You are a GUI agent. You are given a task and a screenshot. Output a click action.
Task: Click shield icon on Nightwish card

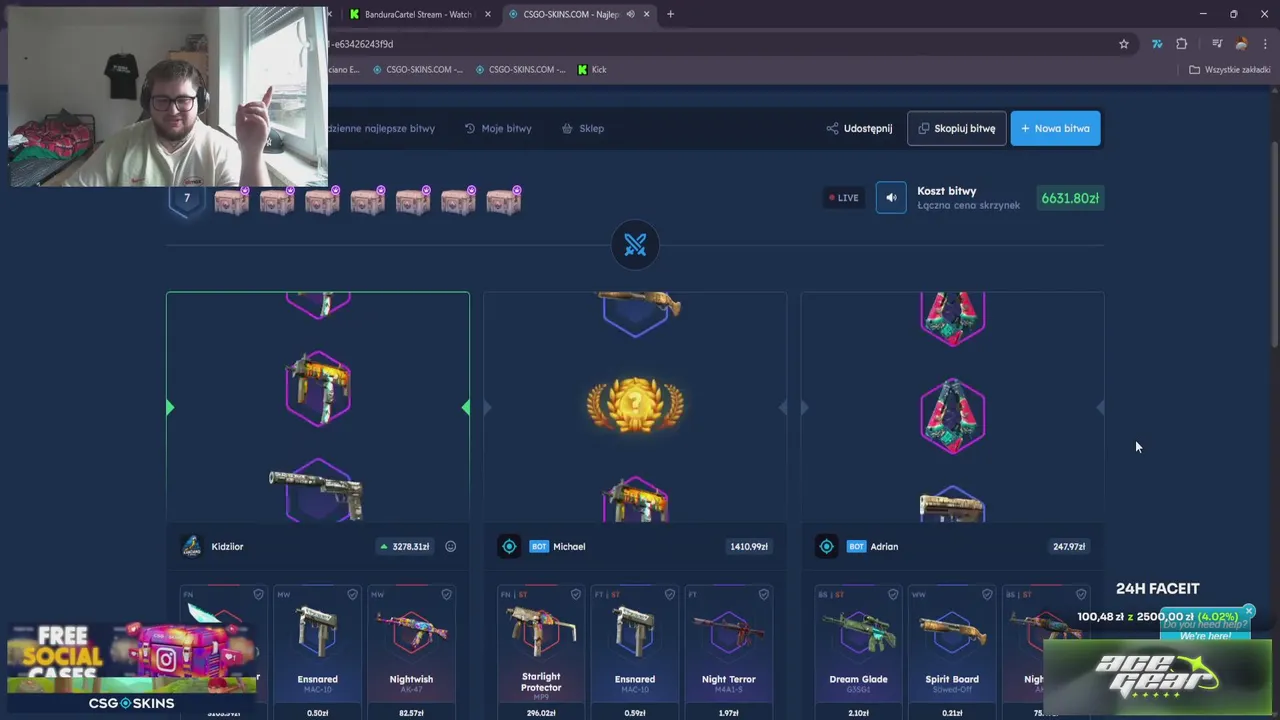446,594
